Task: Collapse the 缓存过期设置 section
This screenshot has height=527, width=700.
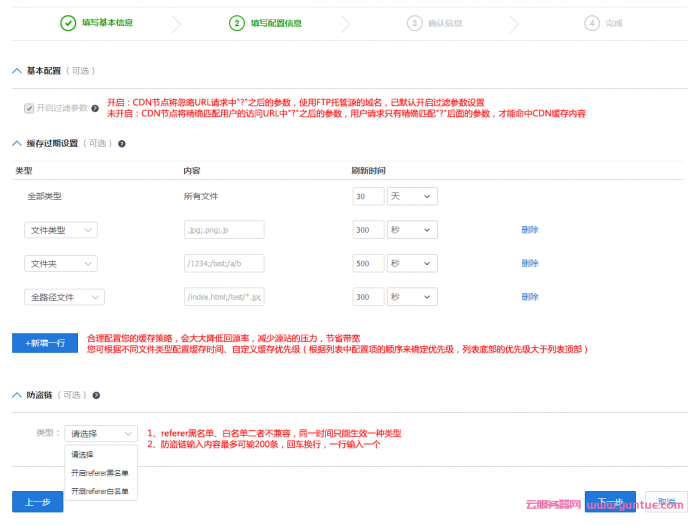Action: point(16,144)
